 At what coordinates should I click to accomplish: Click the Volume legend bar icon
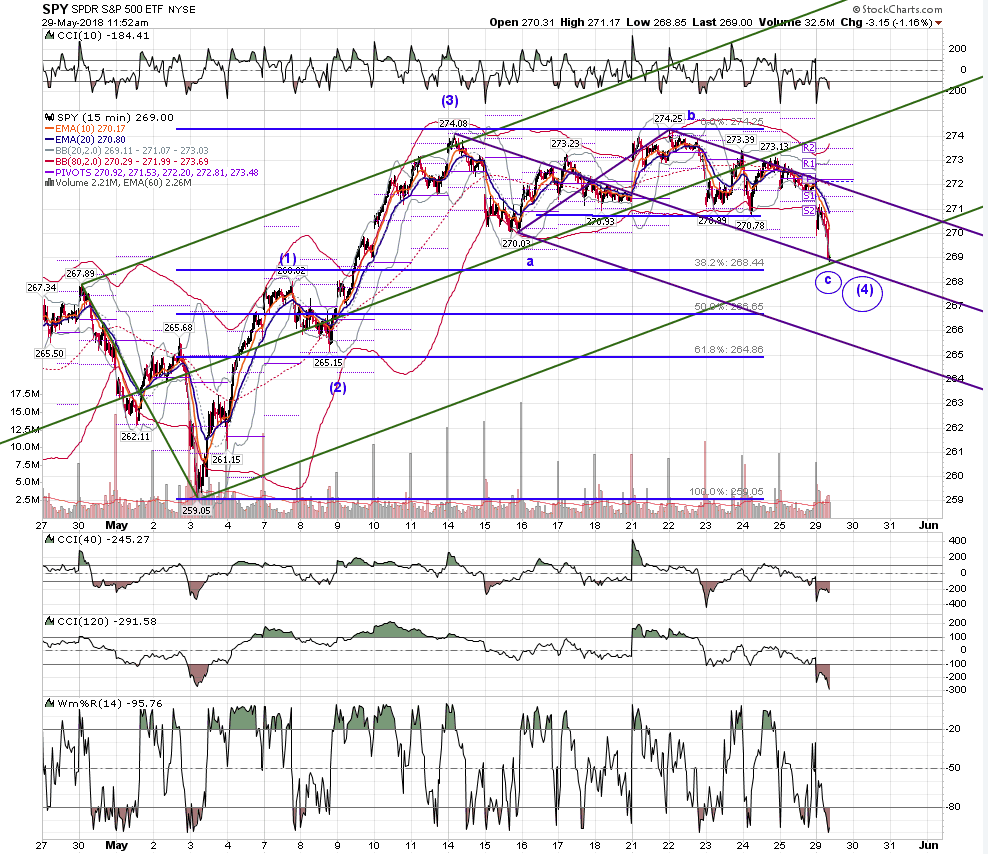tap(49, 183)
